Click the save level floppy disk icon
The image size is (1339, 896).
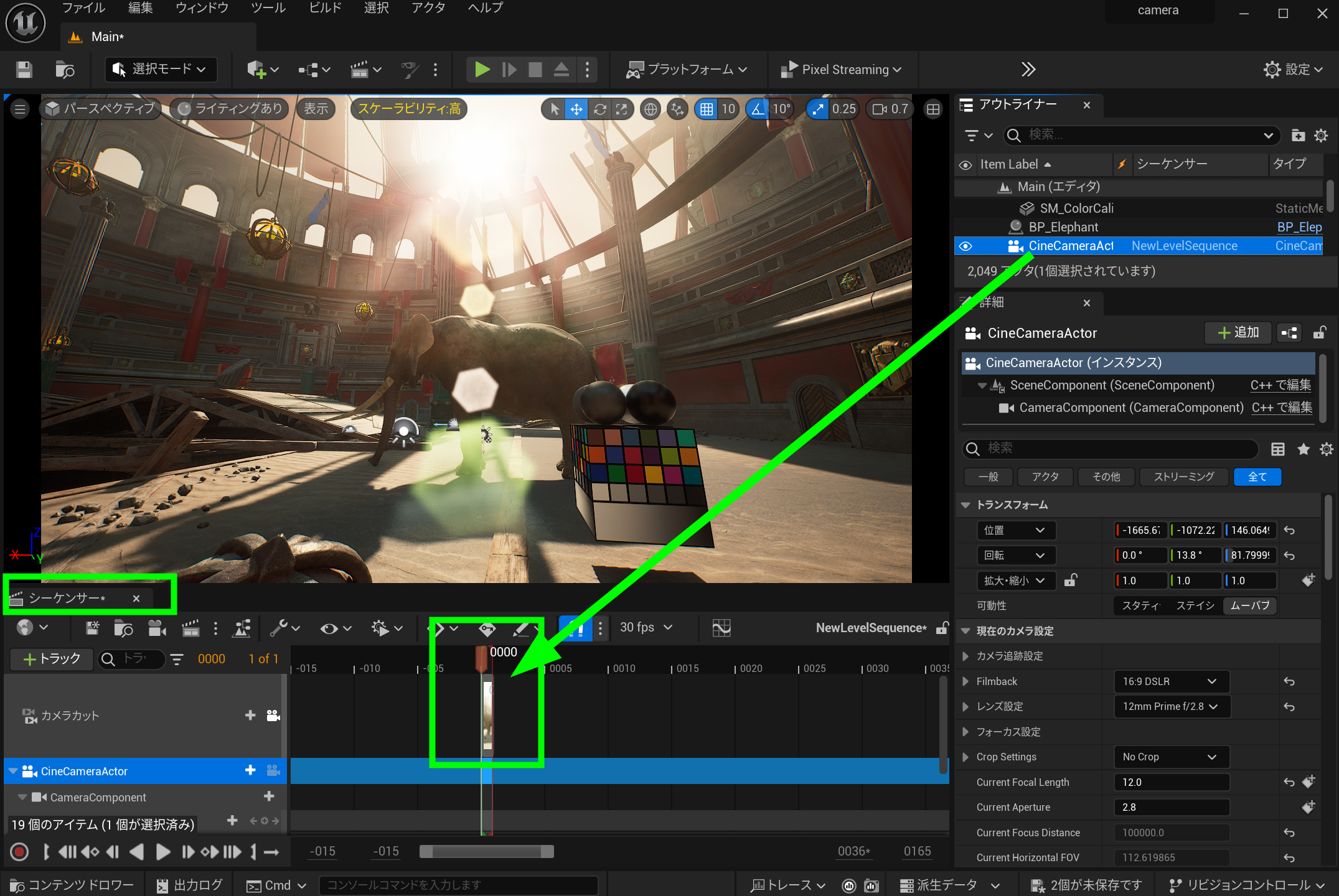tap(24, 69)
